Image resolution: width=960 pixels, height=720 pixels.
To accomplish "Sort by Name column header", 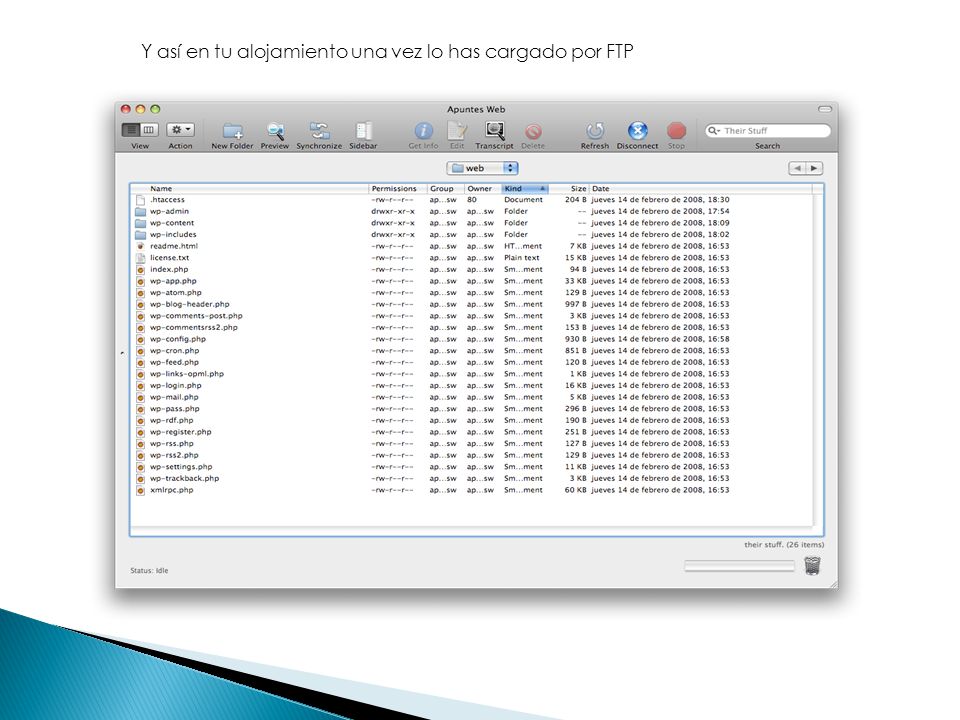I will (250, 189).
